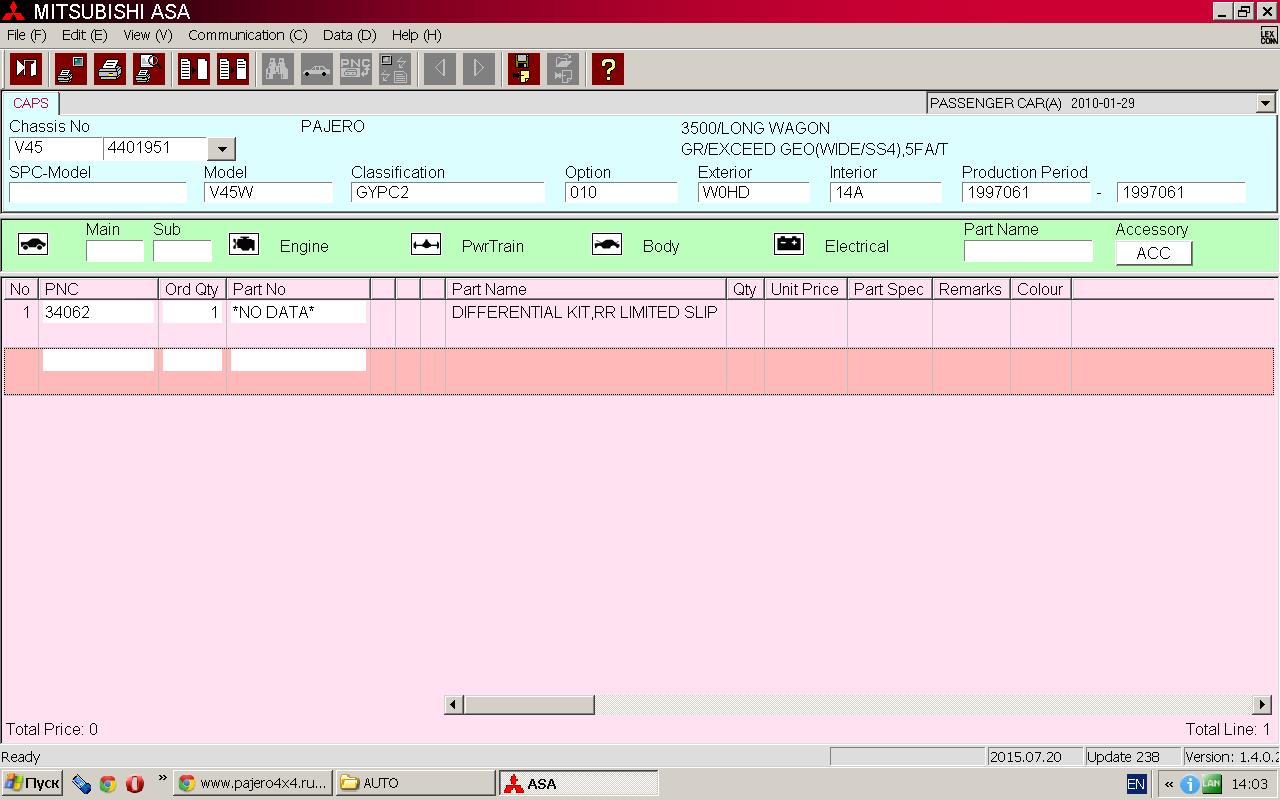Select the PwrTrain group icon

click(426, 245)
